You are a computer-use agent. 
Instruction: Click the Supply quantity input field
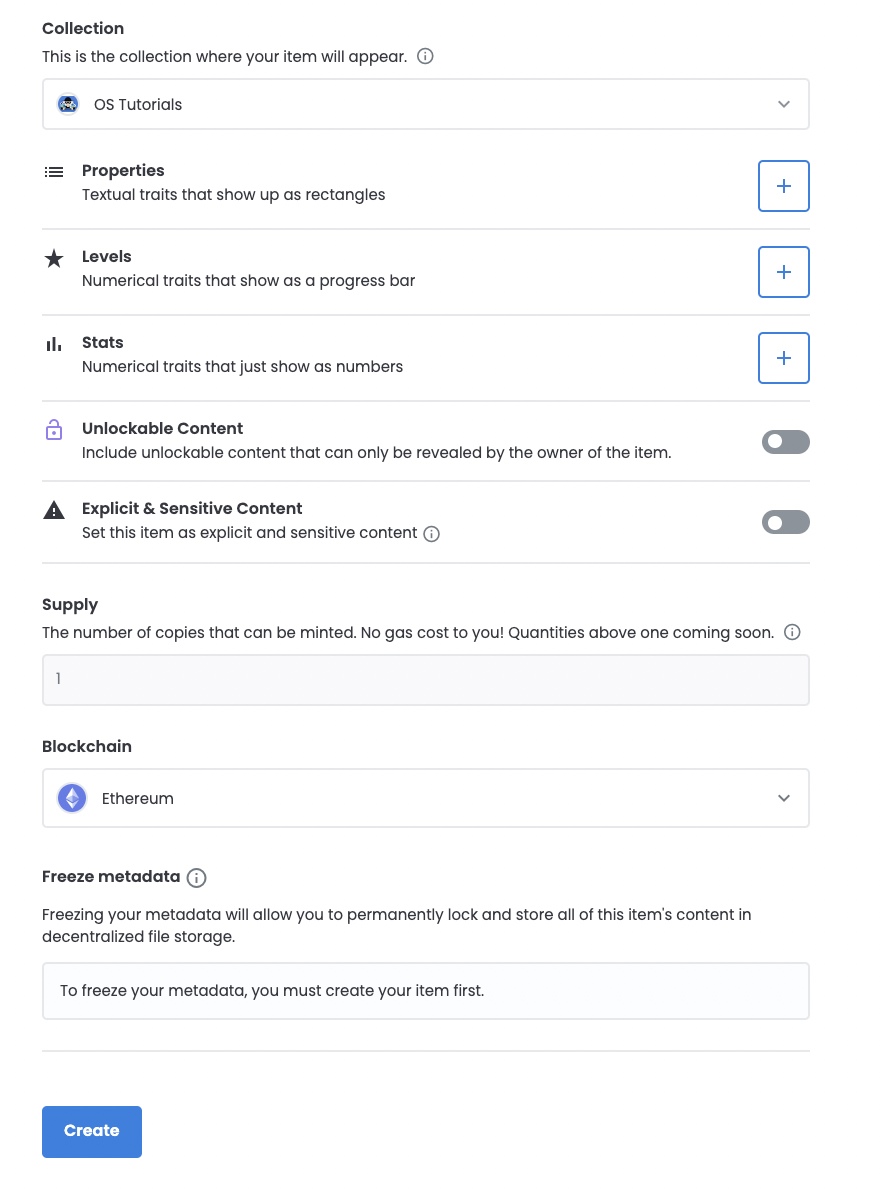coord(425,680)
